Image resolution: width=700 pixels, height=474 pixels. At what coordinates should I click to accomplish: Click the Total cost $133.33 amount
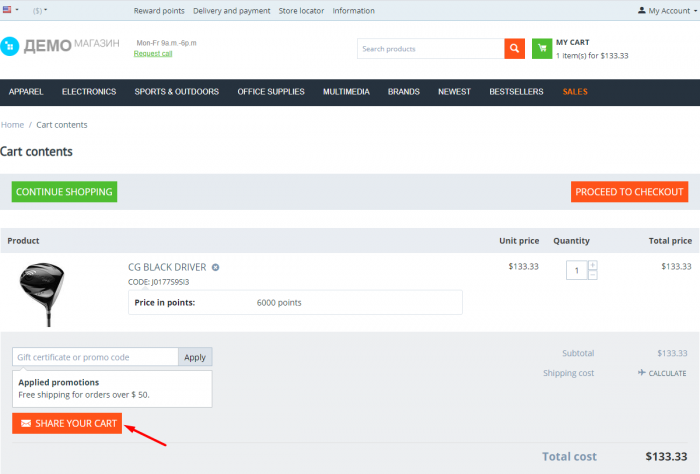pos(667,457)
